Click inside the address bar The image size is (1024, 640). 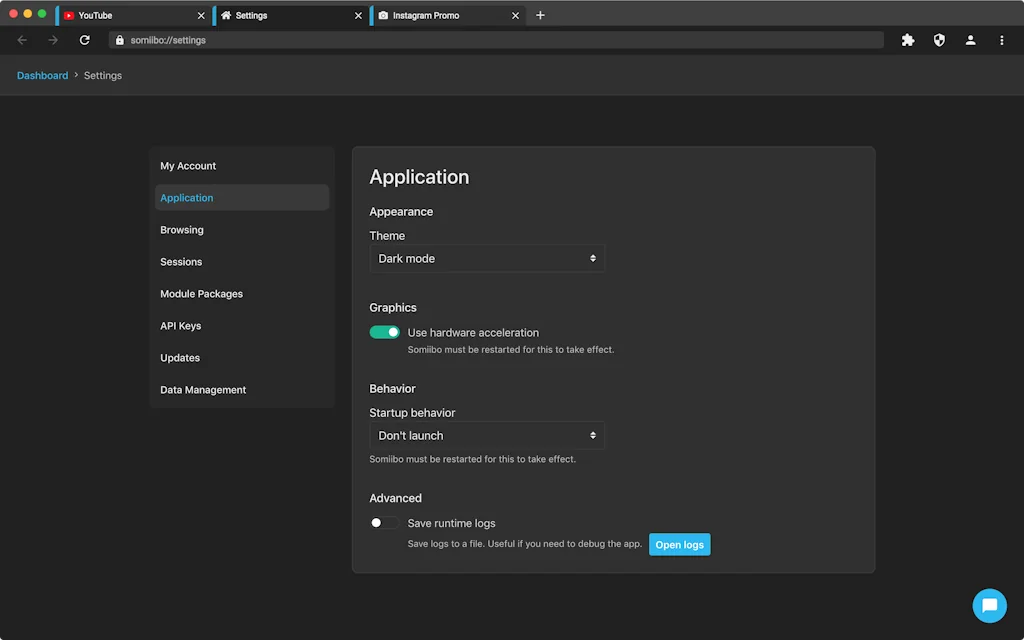[400, 40]
